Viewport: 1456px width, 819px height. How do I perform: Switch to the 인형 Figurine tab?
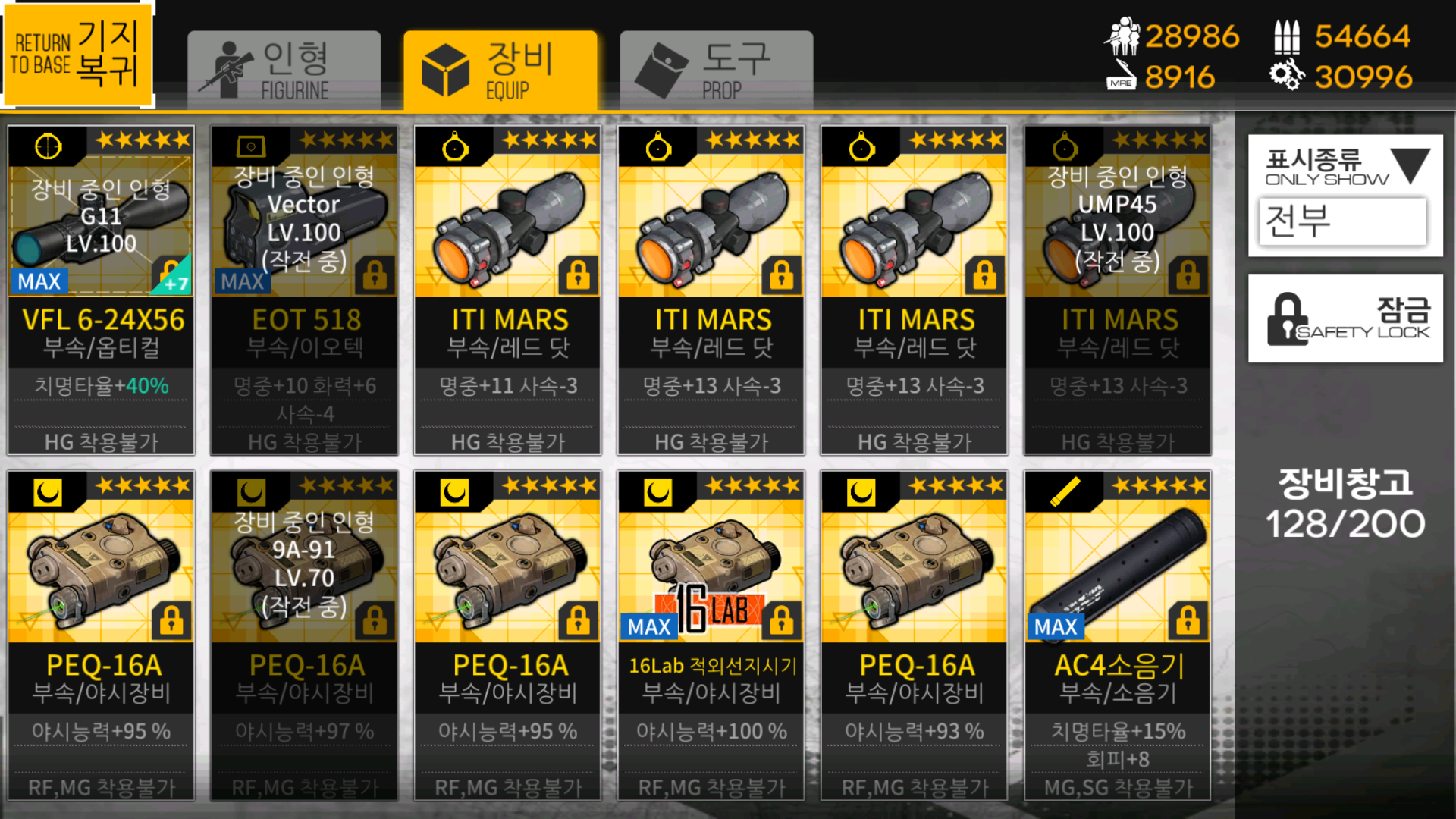click(284, 71)
